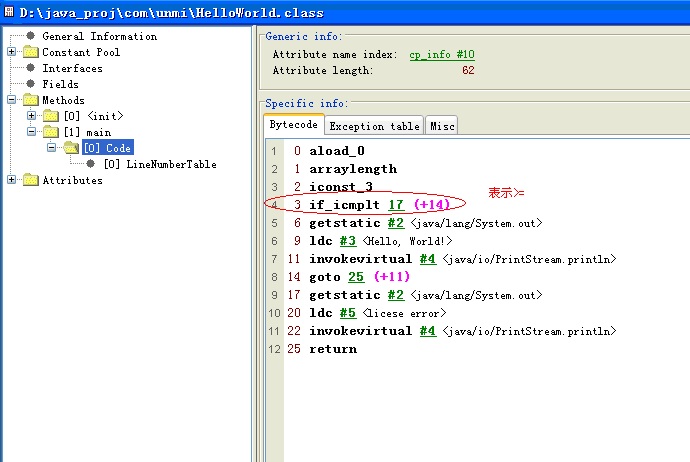Click the (+14) offset text
The image size is (690, 462).
pos(432,205)
